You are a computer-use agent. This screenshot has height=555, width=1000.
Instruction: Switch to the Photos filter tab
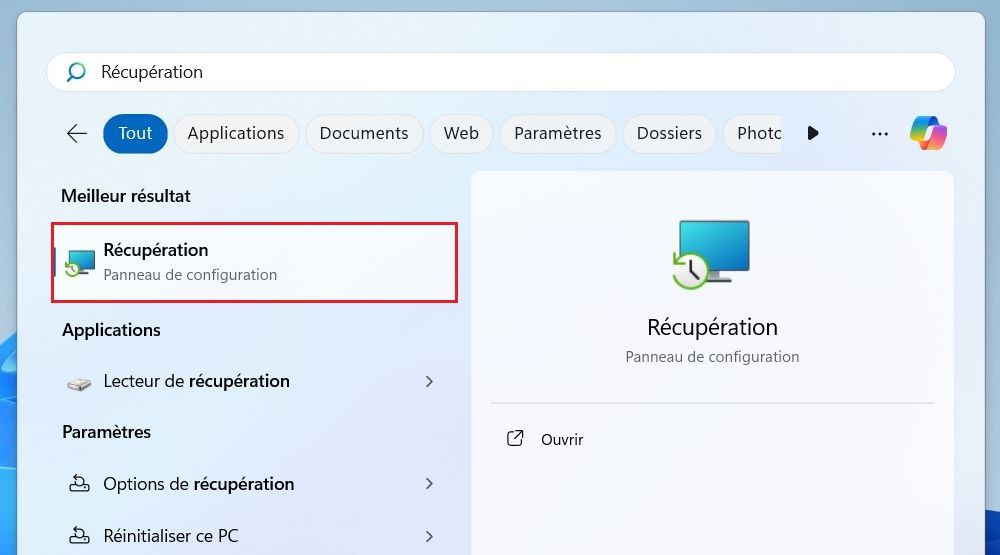753,133
